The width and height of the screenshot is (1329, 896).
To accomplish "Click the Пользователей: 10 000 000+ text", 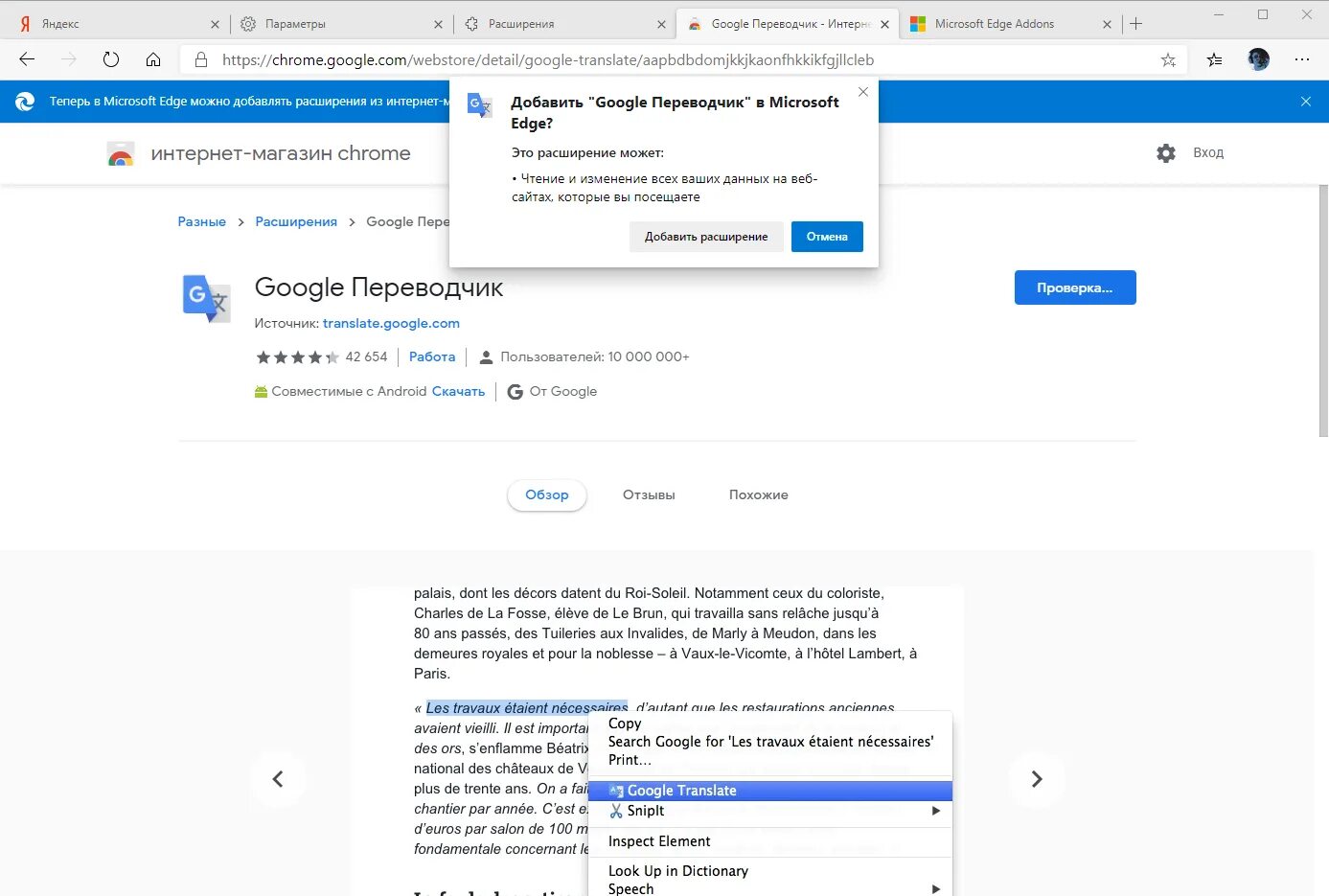I will [595, 357].
